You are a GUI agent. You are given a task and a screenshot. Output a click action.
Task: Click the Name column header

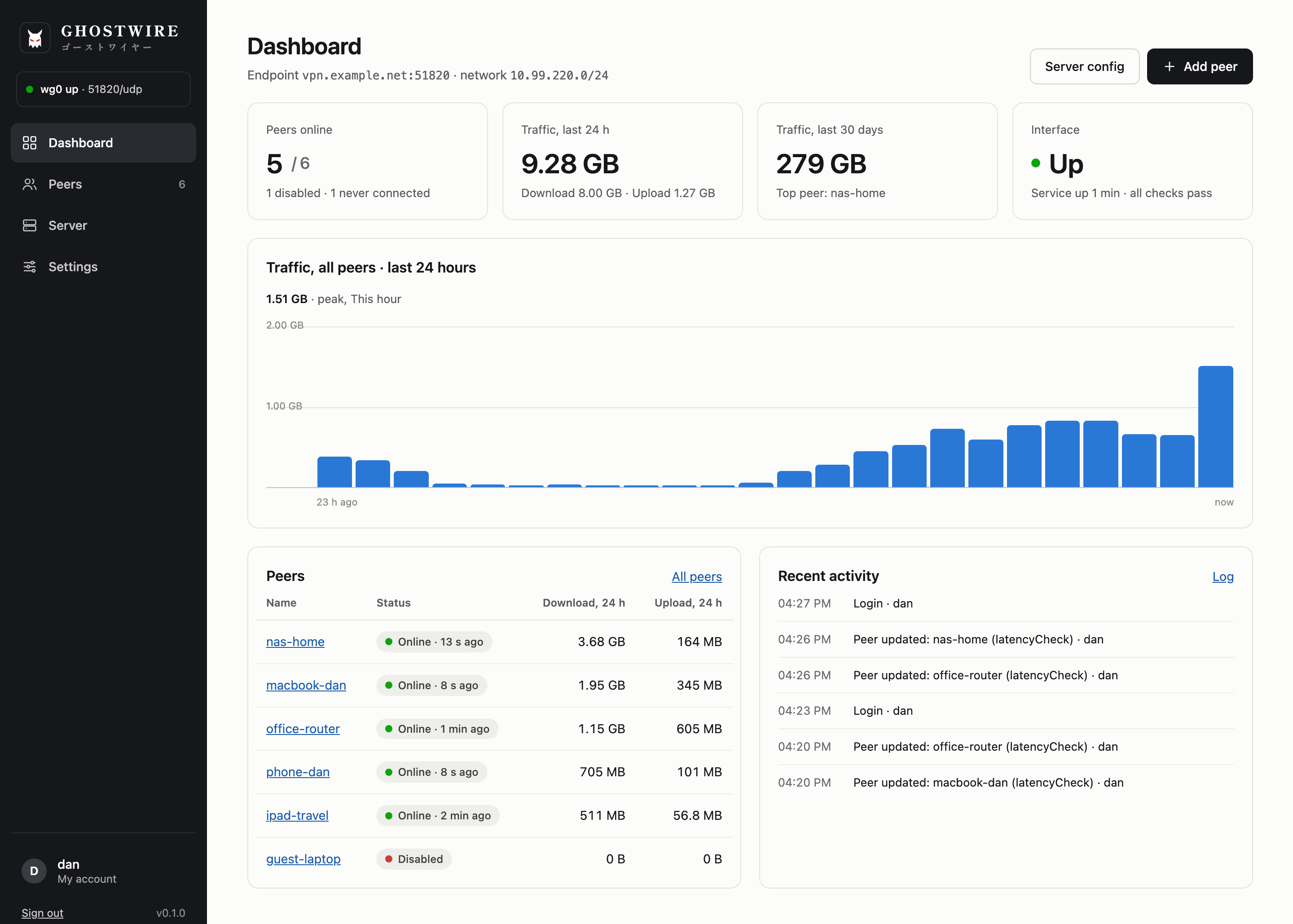281,603
